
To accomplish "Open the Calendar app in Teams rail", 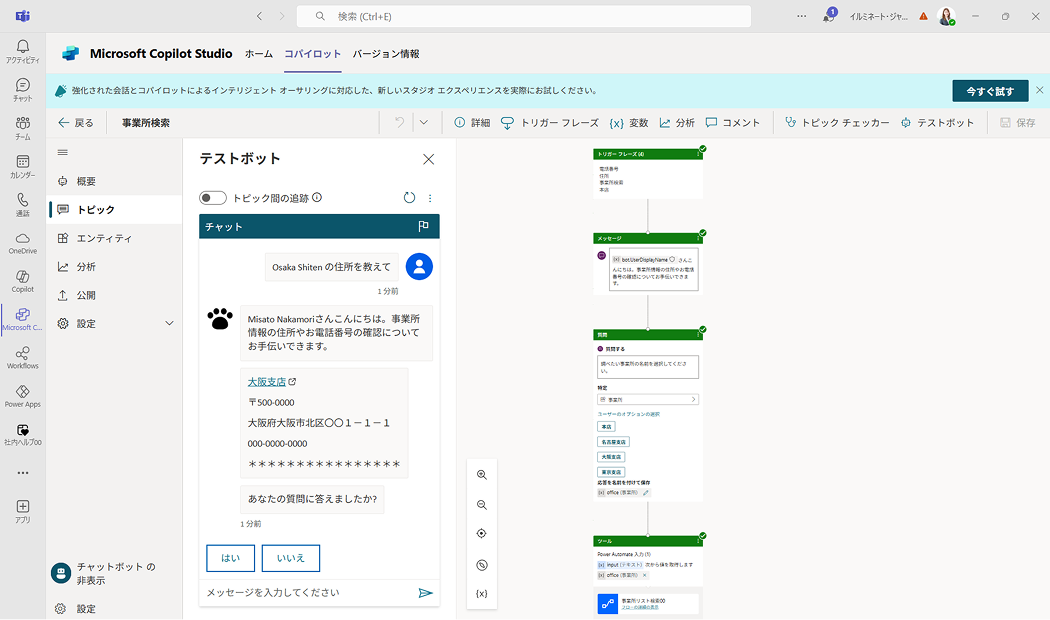I will 23,166.
